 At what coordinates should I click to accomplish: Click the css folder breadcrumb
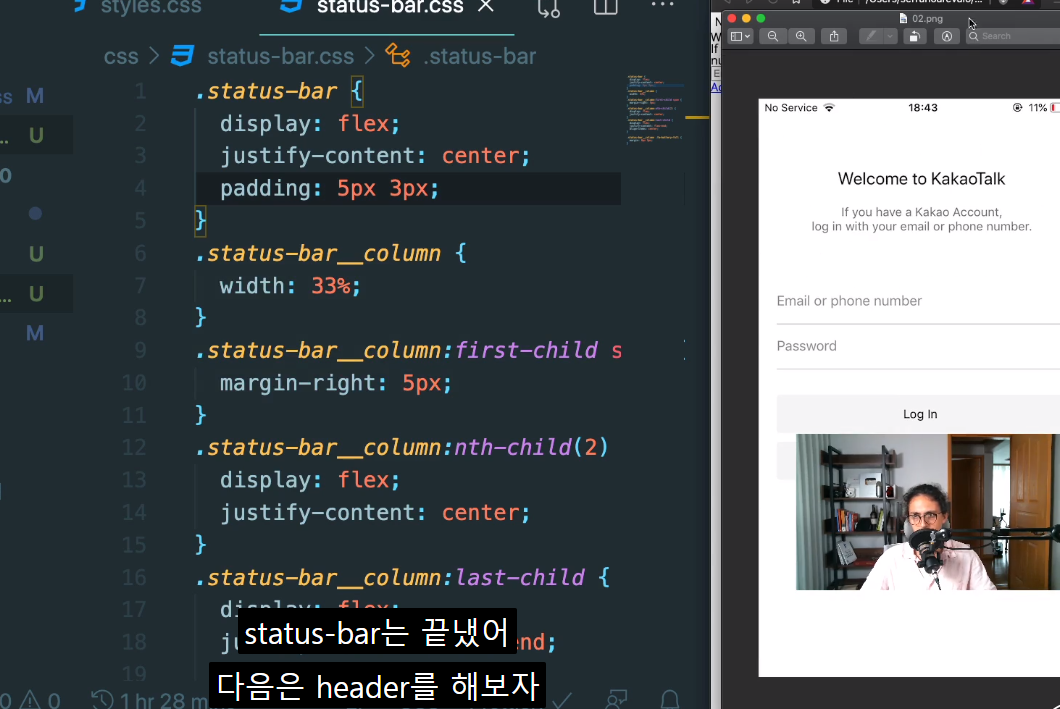click(121, 56)
